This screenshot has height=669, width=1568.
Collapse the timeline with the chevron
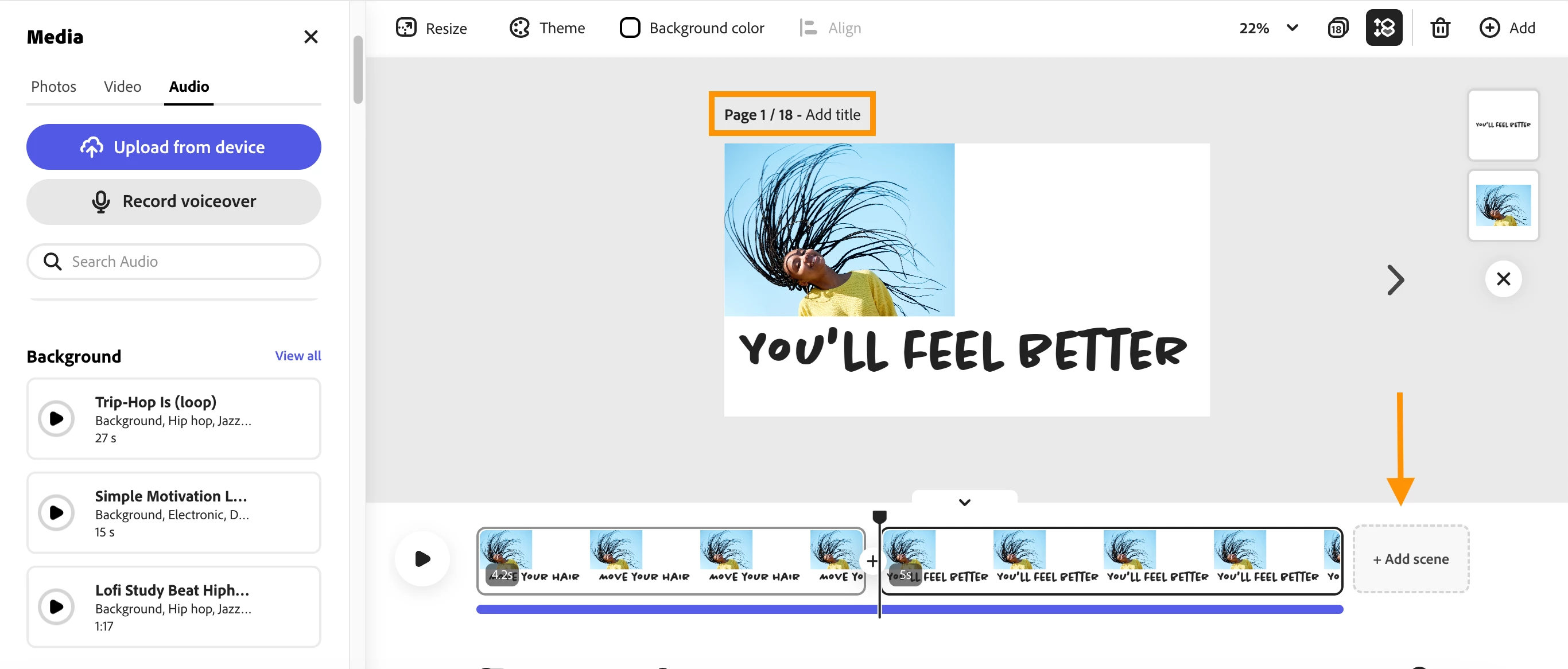tap(964, 502)
